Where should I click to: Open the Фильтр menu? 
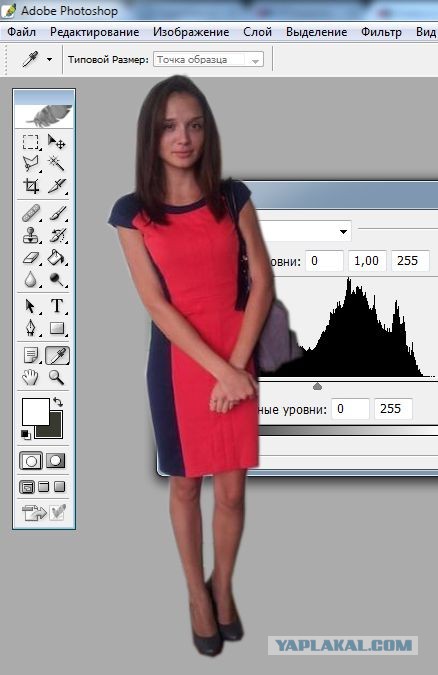[381, 32]
